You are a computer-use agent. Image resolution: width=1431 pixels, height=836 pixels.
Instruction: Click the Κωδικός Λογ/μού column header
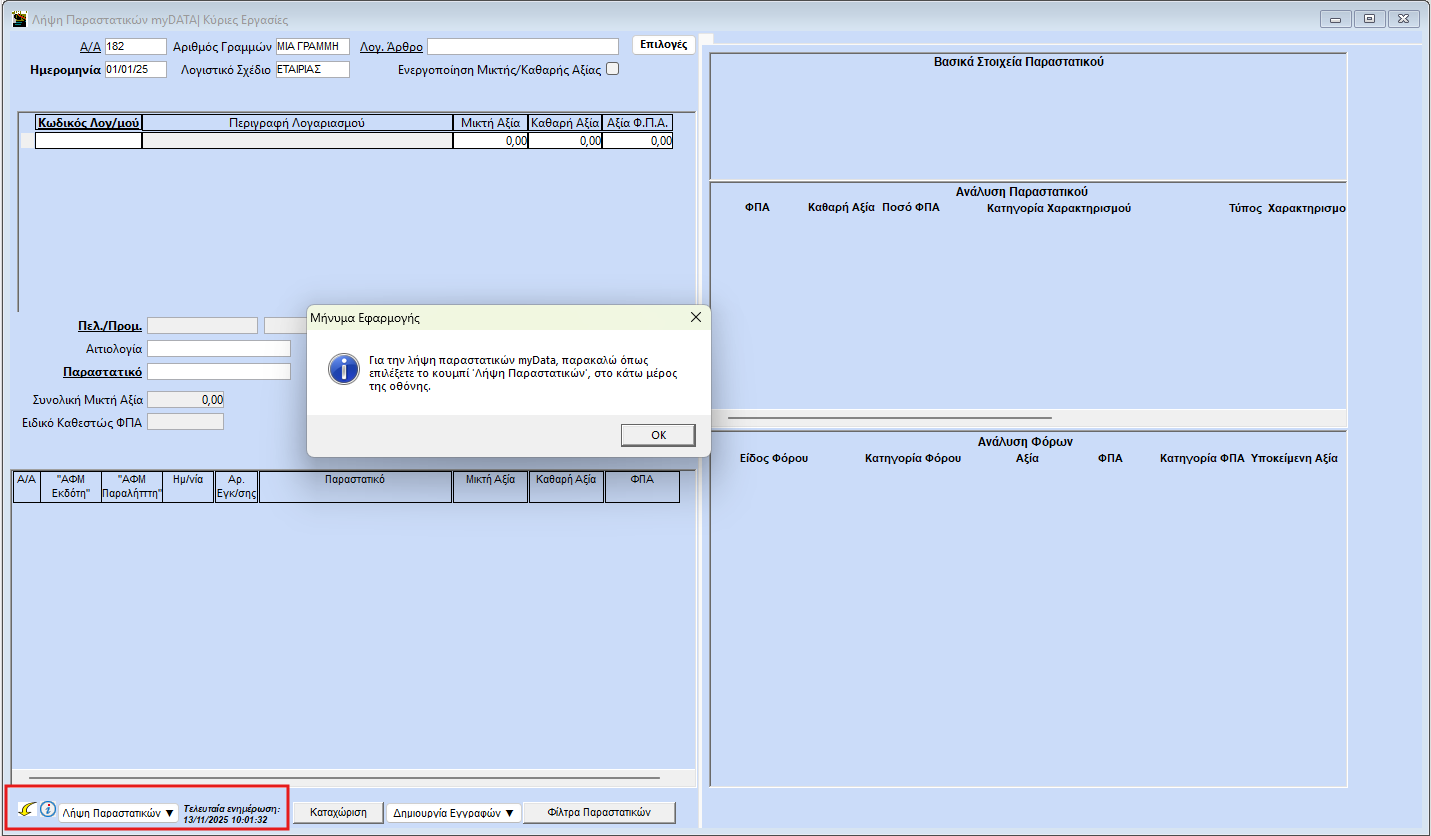89,123
